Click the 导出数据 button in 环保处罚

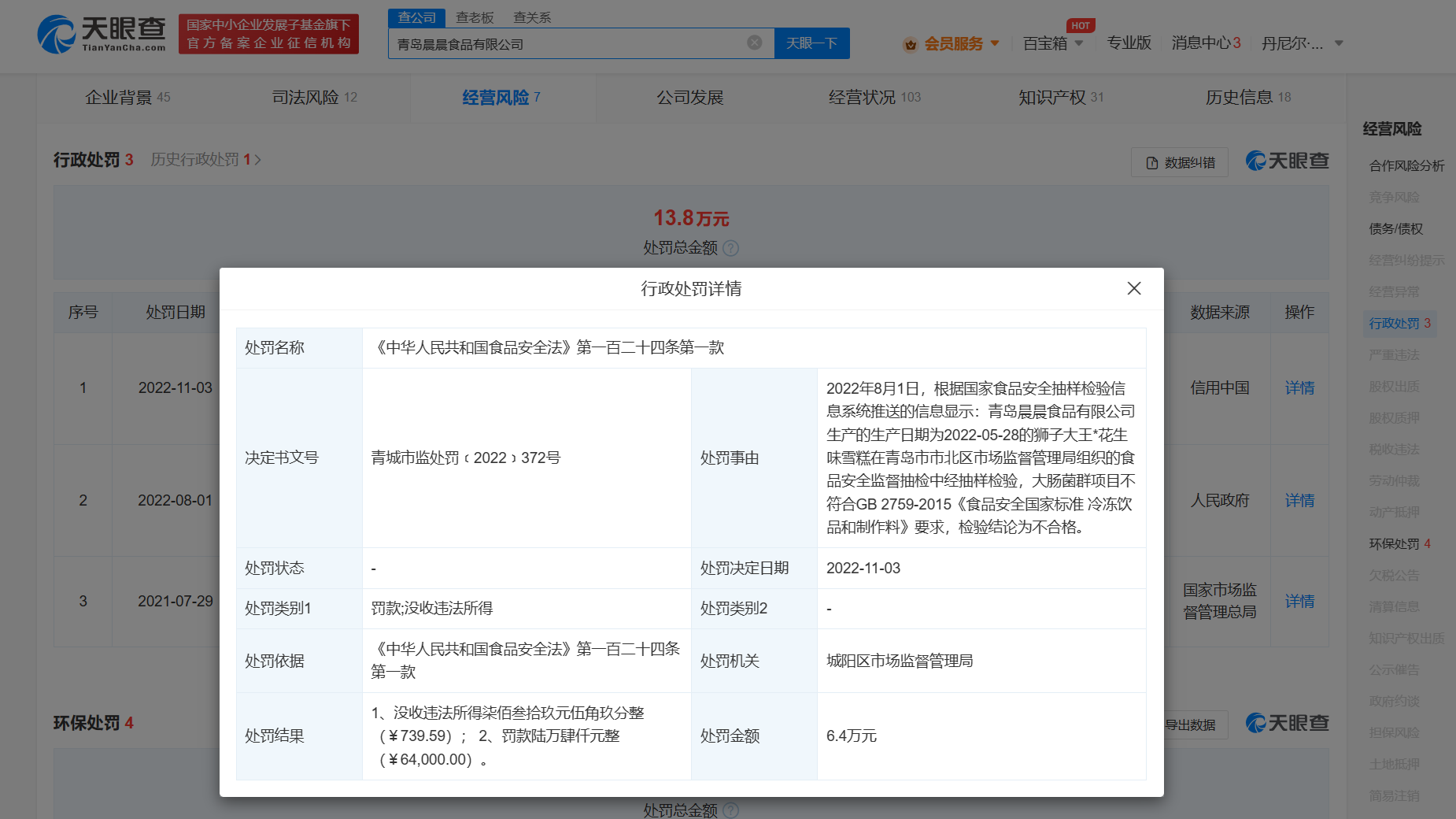[1190, 725]
